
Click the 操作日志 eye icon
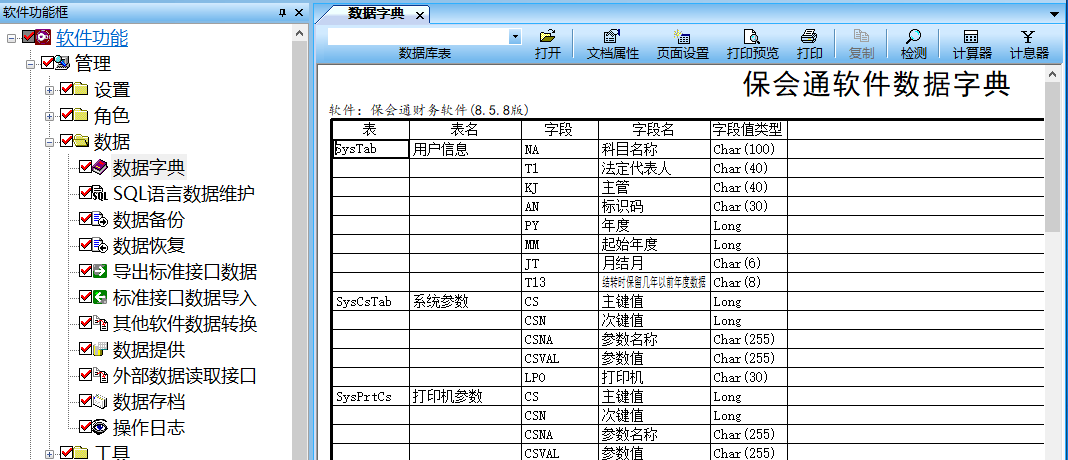[99, 427]
